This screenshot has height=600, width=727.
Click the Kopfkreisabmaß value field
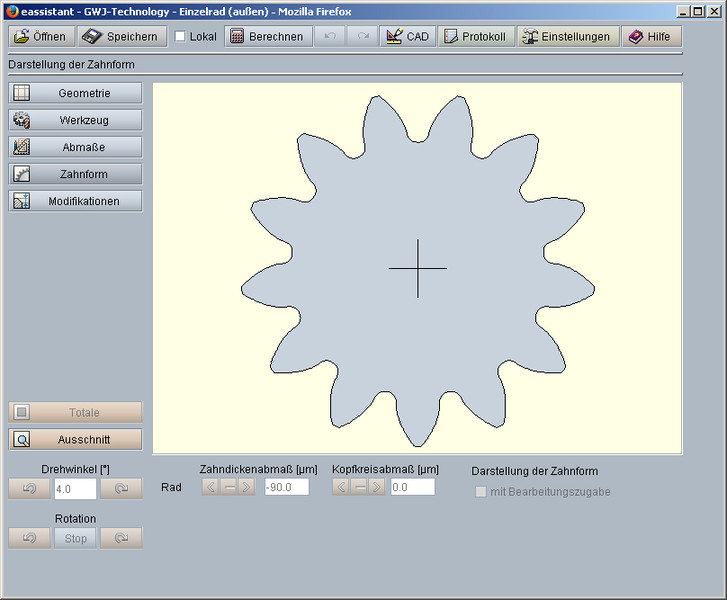pos(412,487)
